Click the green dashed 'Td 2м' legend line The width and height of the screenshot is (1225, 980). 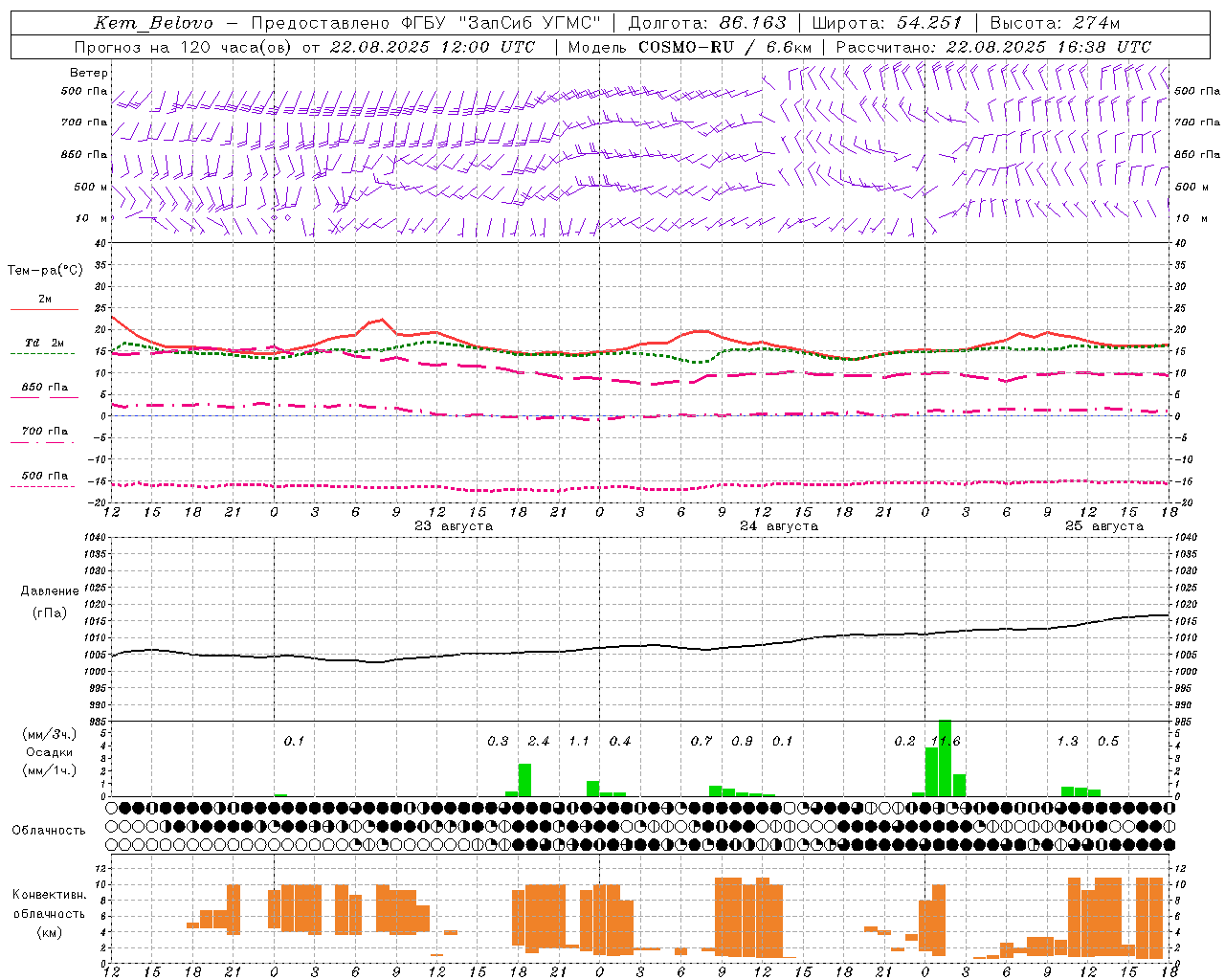pos(43,354)
